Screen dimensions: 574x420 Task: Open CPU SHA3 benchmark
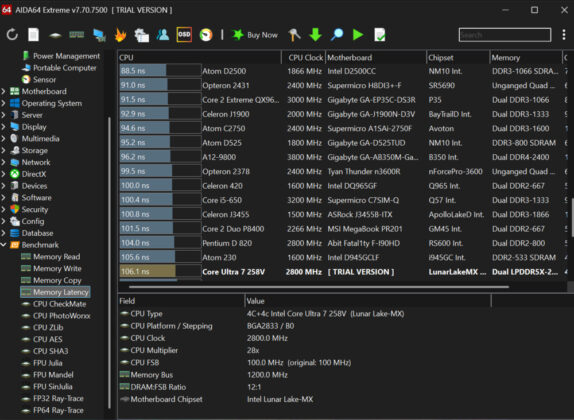[x=45, y=351]
